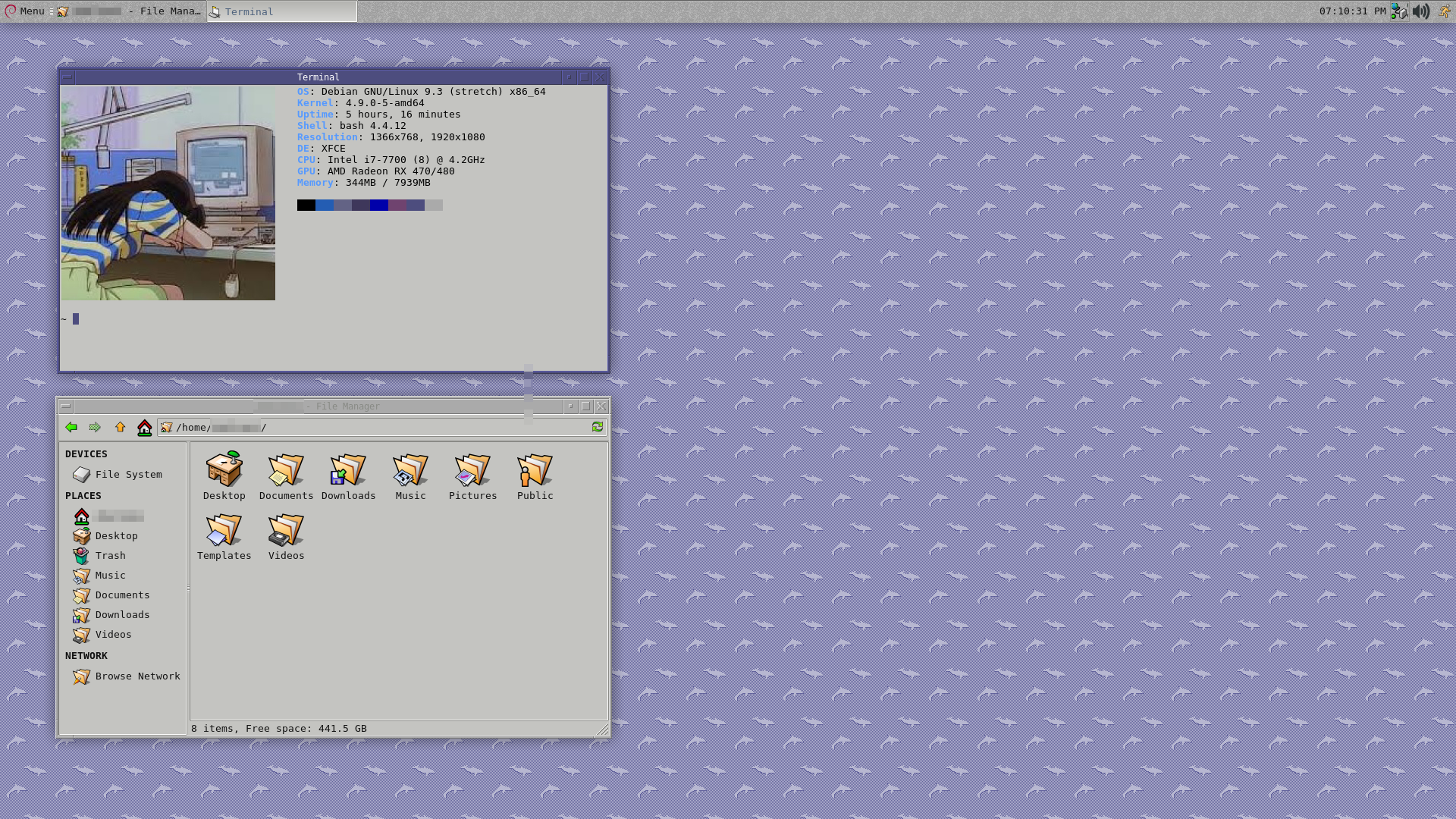The height and width of the screenshot is (819, 1456).
Task: Open Trash in the sidebar
Action: point(99,556)
